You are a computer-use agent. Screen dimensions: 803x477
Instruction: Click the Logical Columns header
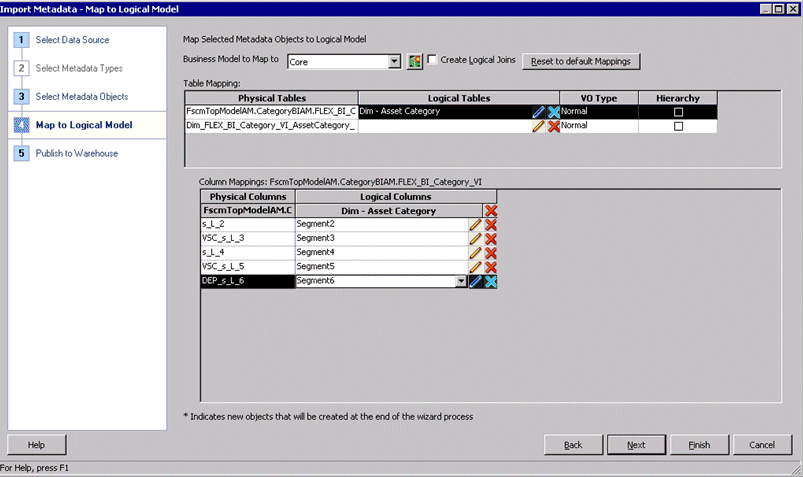[x=395, y=197]
